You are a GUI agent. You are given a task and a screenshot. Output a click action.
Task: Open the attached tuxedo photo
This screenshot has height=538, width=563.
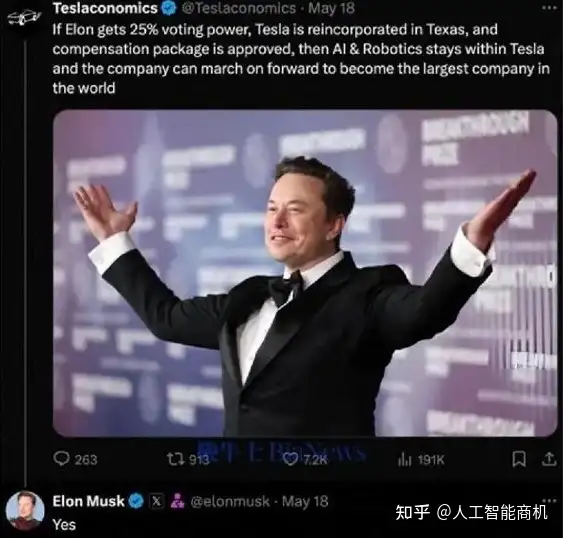click(305, 273)
